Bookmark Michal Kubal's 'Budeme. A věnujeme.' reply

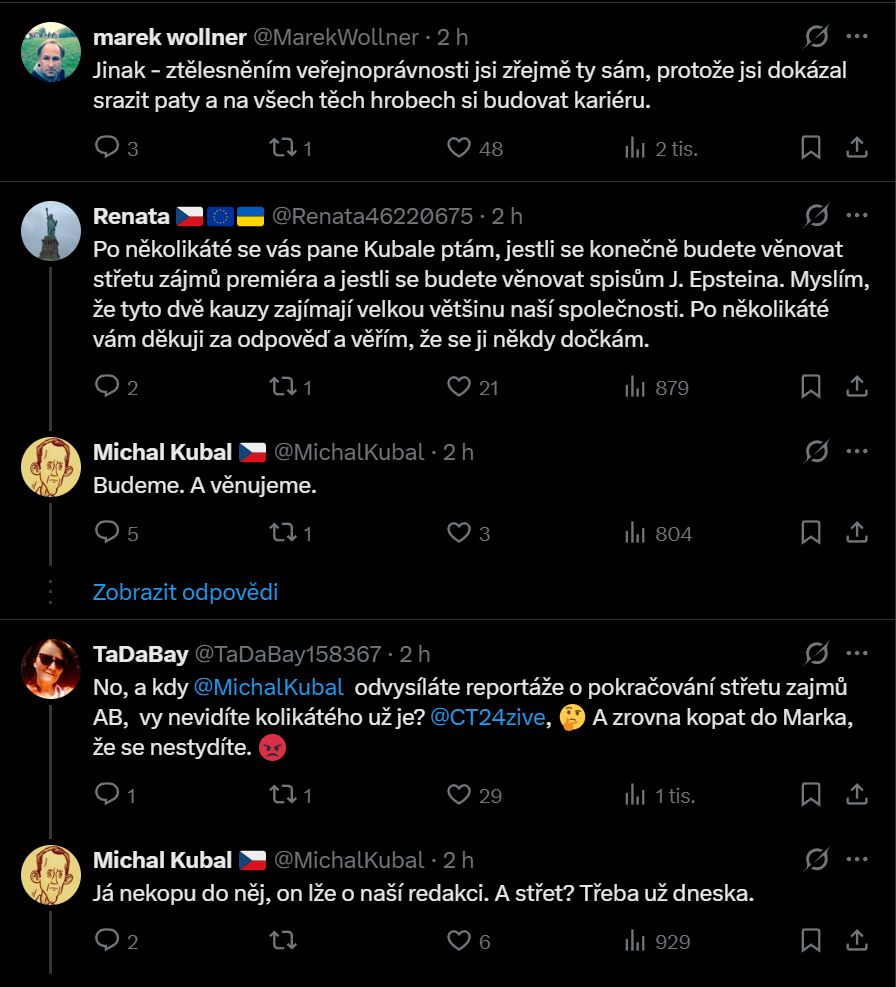click(x=811, y=533)
